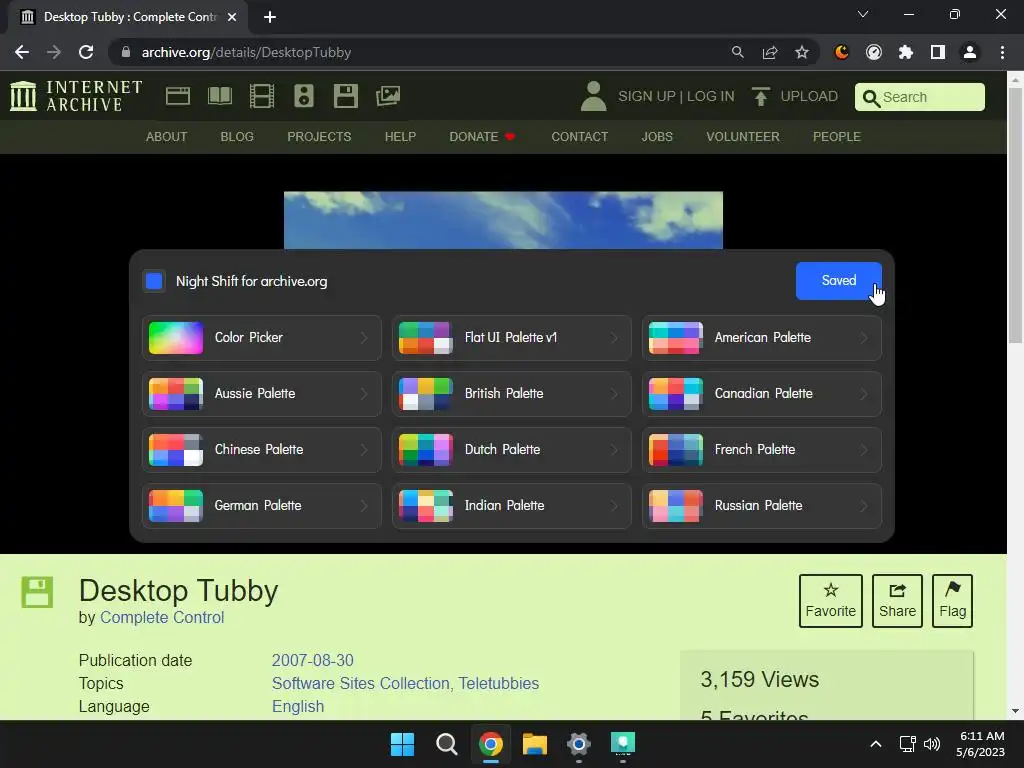Click the Internet Archive logo
The image size is (1024, 768).
click(x=76, y=96)
